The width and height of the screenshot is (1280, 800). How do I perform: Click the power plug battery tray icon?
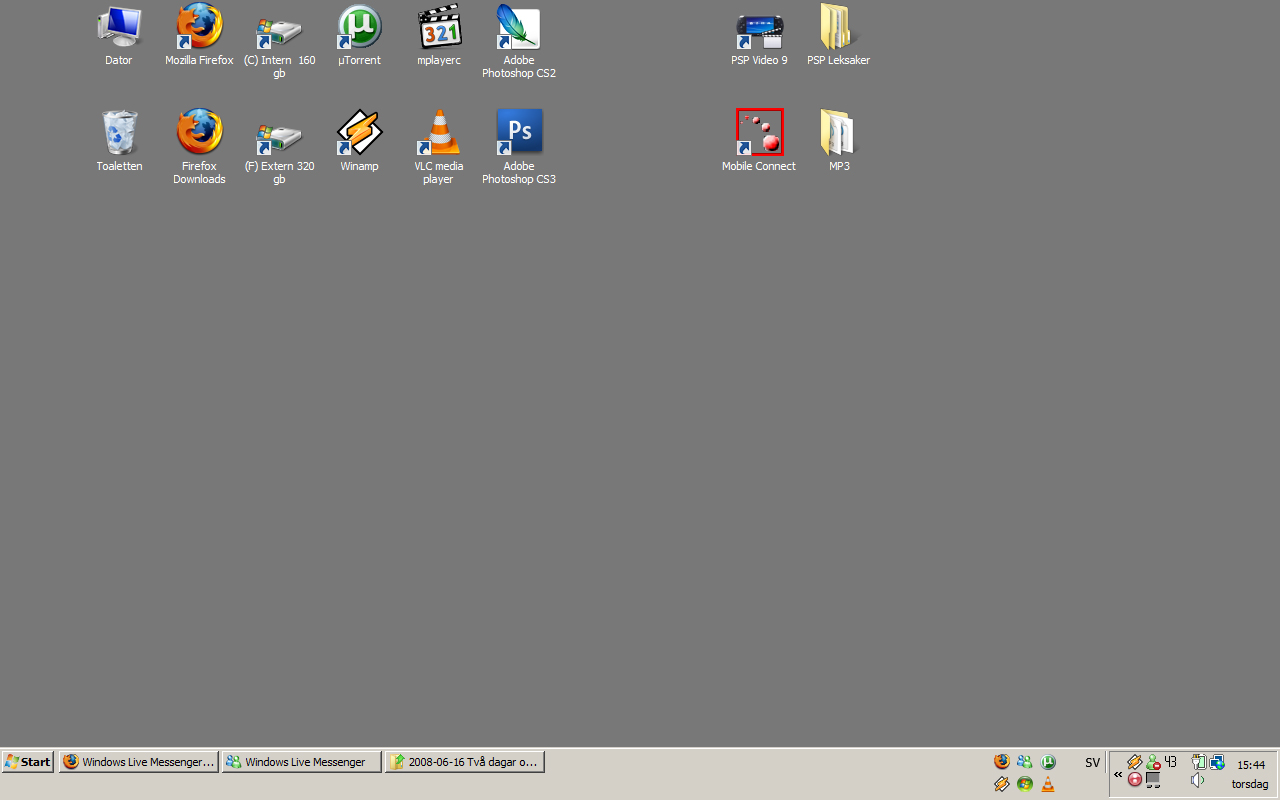point(1199,762)
